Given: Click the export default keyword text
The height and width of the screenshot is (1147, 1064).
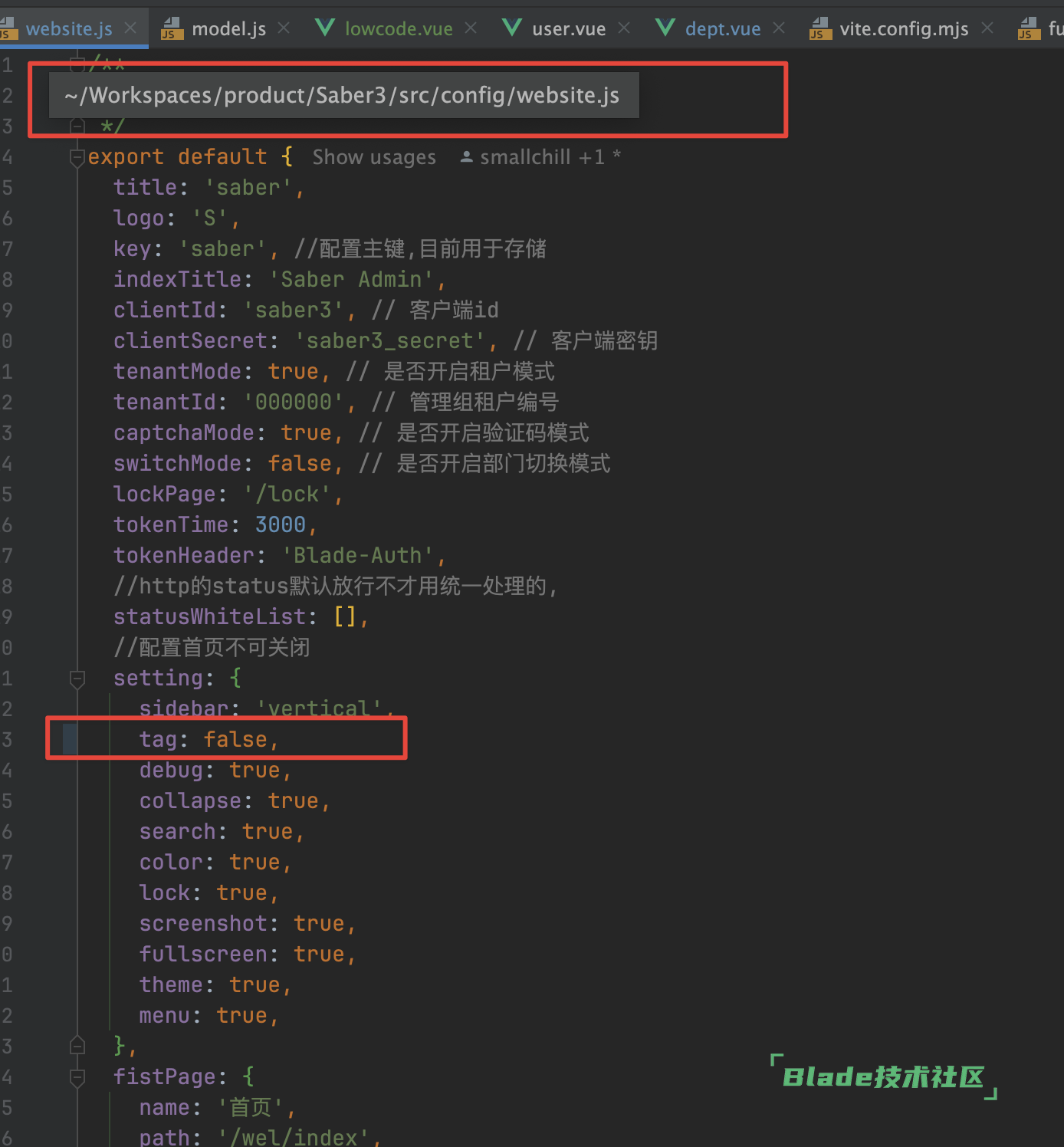Looking at the screenshot, I should tap(177, 157).
